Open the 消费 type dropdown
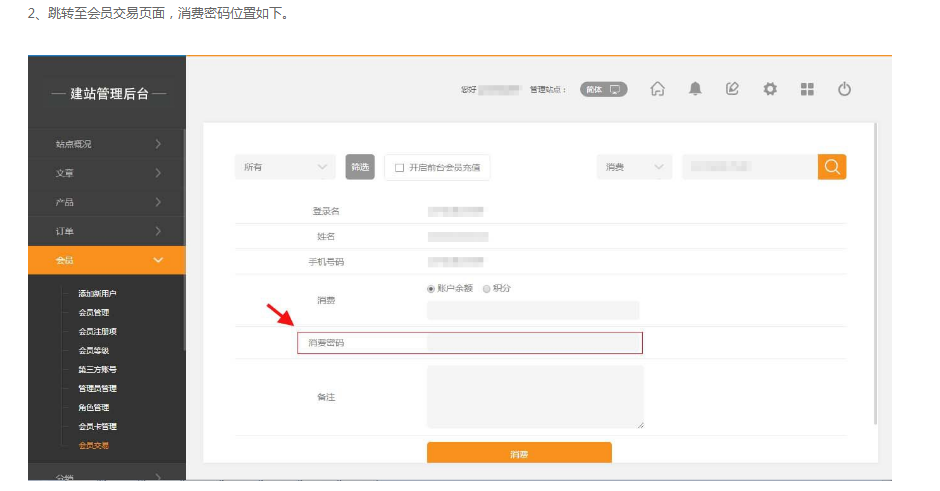 [x=634, y=167]
